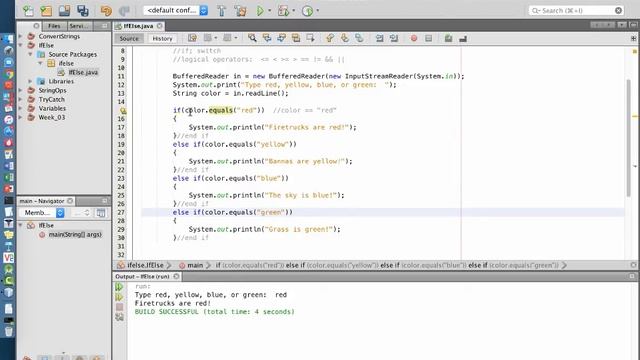The width and height of the screenshot is (640, 360).
Task: Click the Comment icon in editor toolbar
Action: pyautogui.click(x=448, y=38)
